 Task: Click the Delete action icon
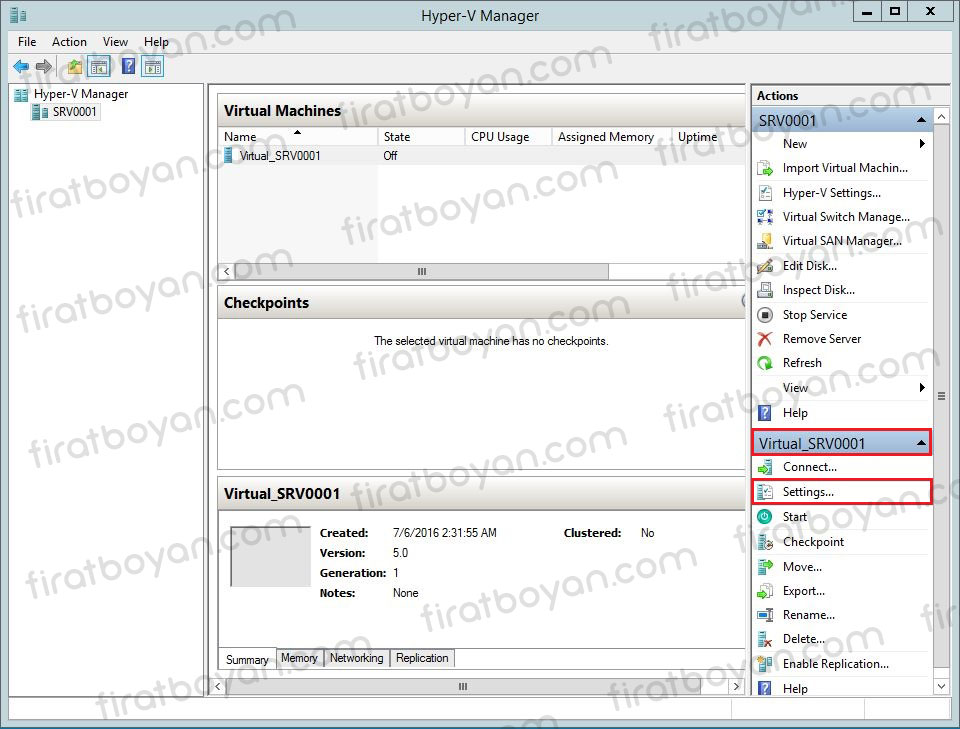[765, 639]
